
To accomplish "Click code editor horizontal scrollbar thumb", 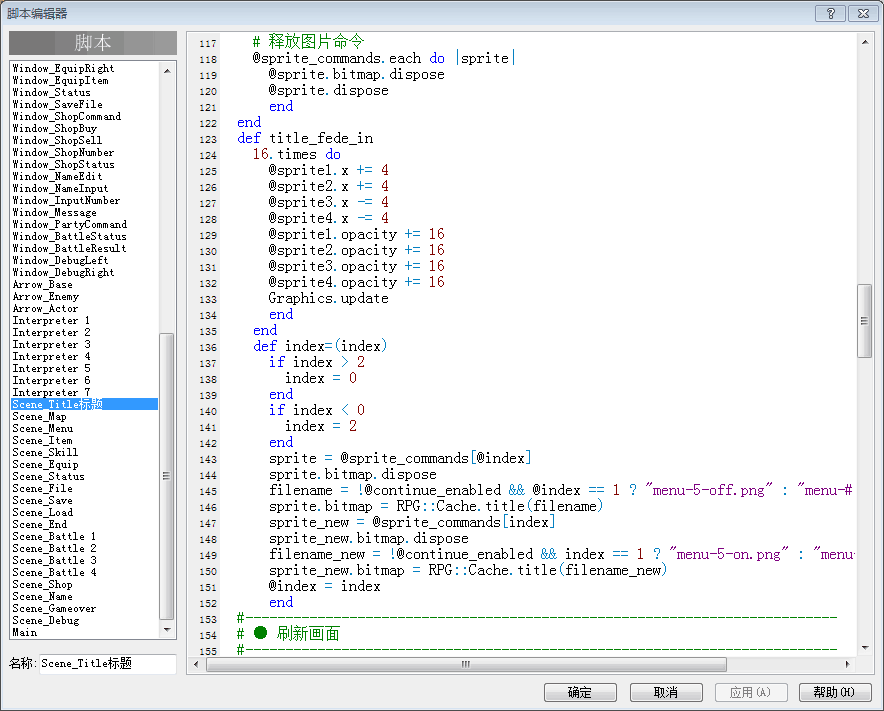I will (x=466, y=664).
